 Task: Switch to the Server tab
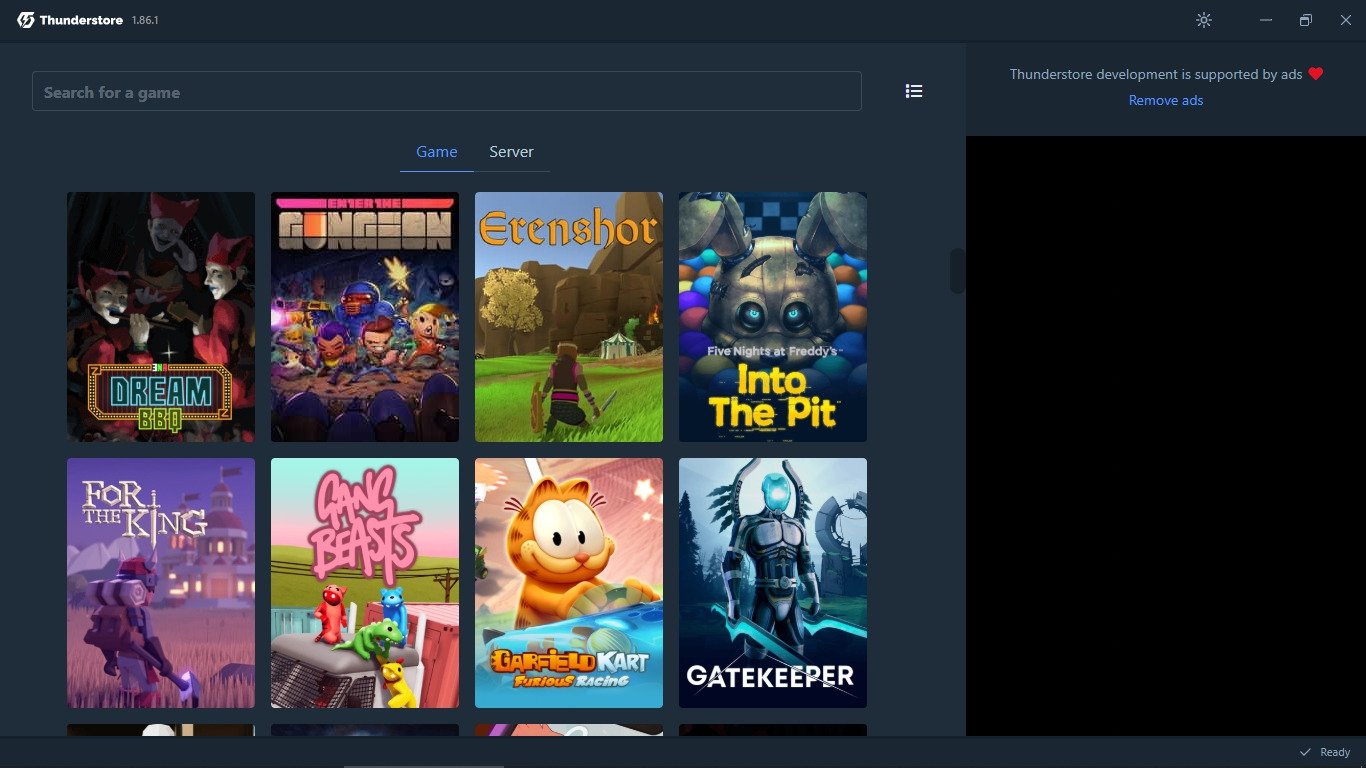(x=511, y=152)
